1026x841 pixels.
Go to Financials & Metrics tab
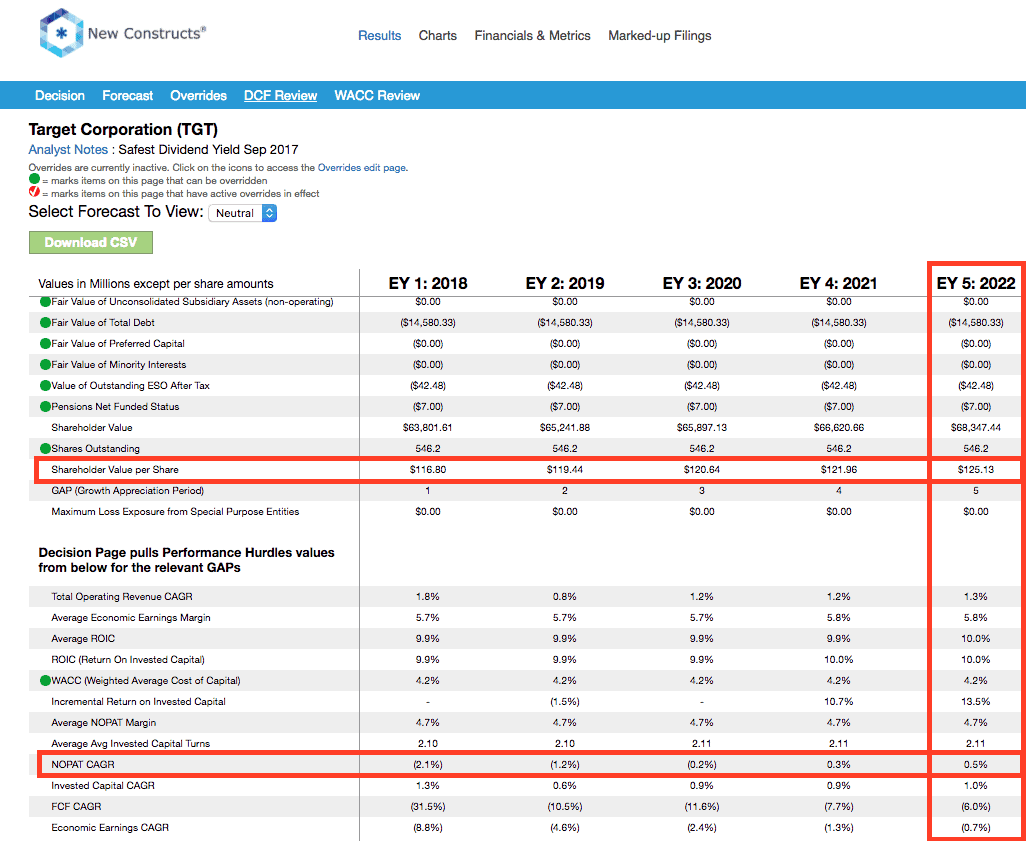[533, 35]
